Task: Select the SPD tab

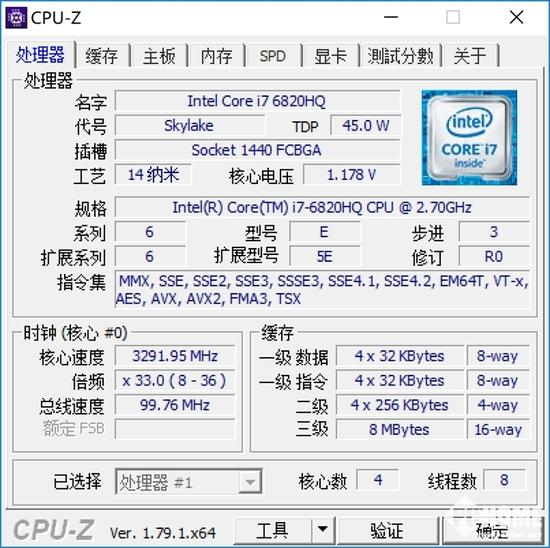Action: (x=273, y=56)
